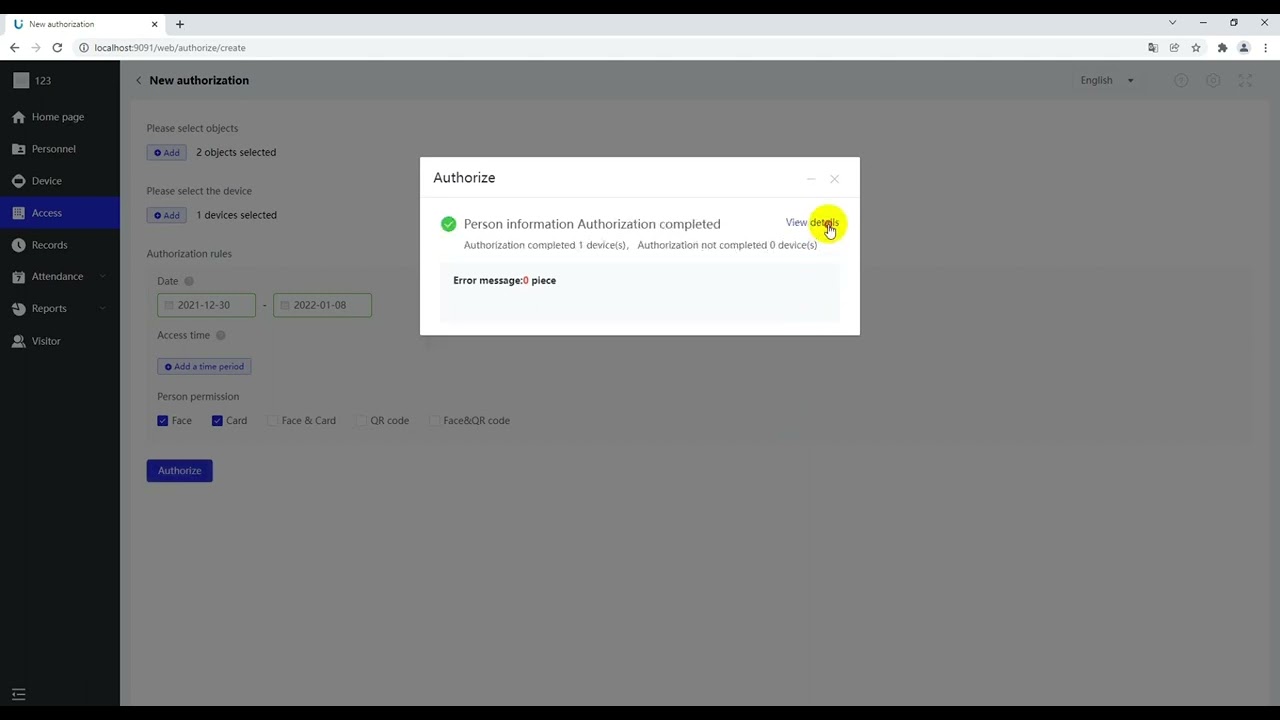Click the Attendance calendar icon

tap(18, 277)
